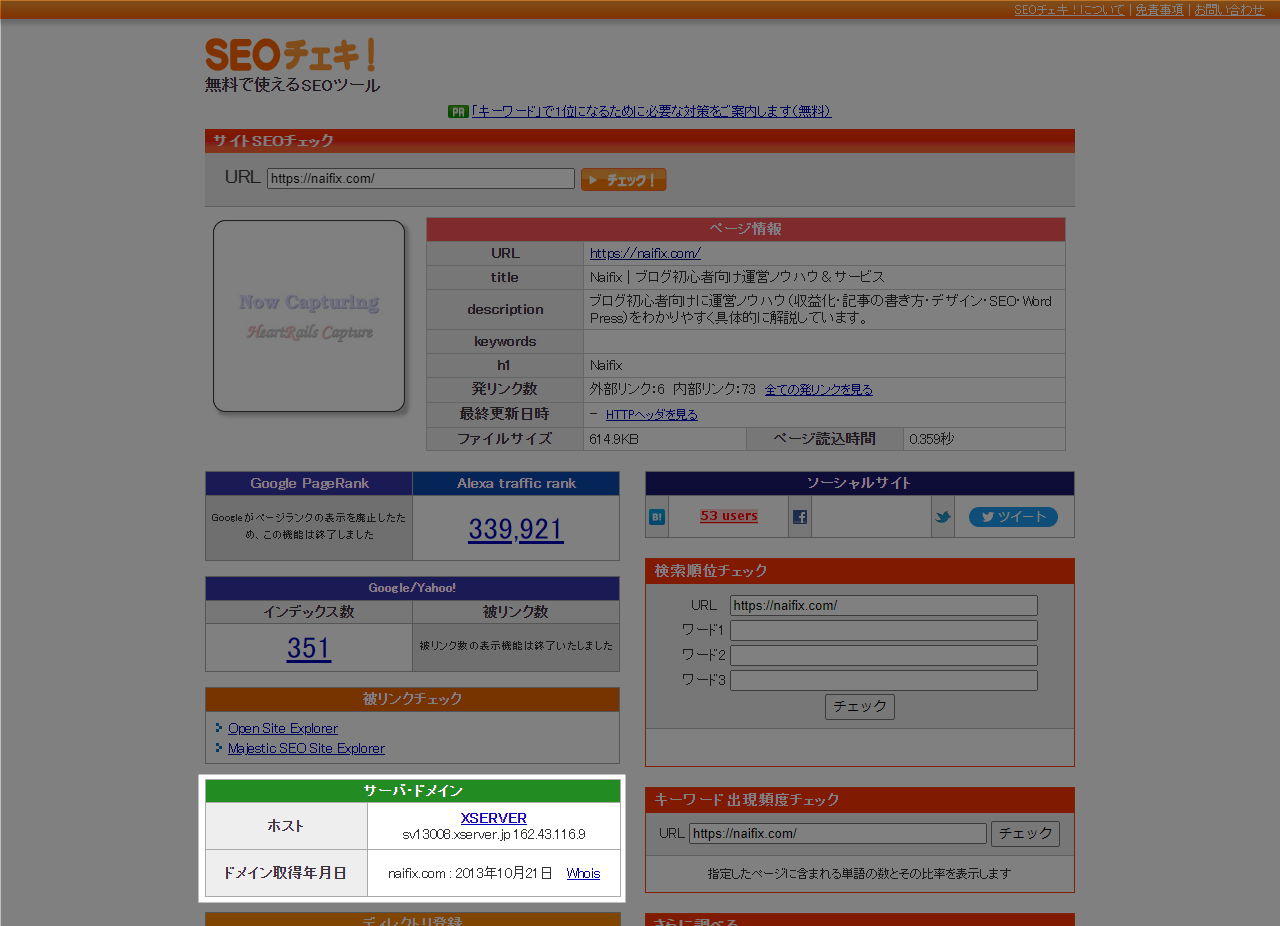Click the チェック button under ワード3

point(860,707)
